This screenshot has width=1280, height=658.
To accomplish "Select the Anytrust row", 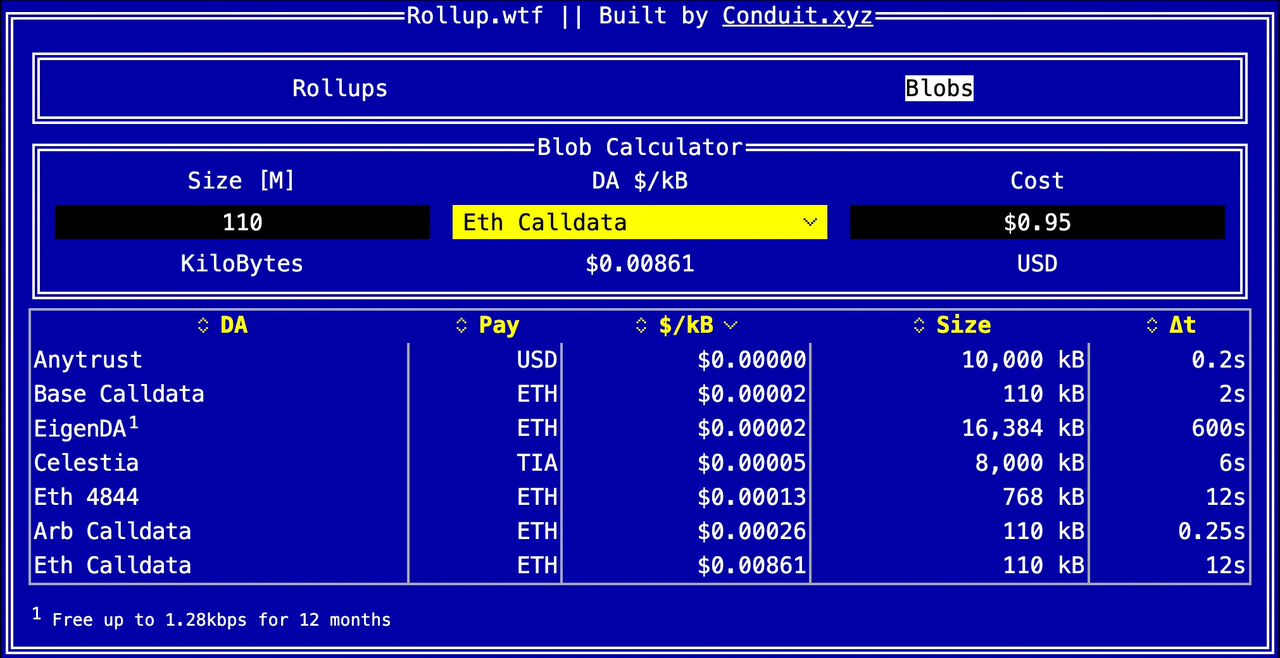I will click(x=88, y=360).
